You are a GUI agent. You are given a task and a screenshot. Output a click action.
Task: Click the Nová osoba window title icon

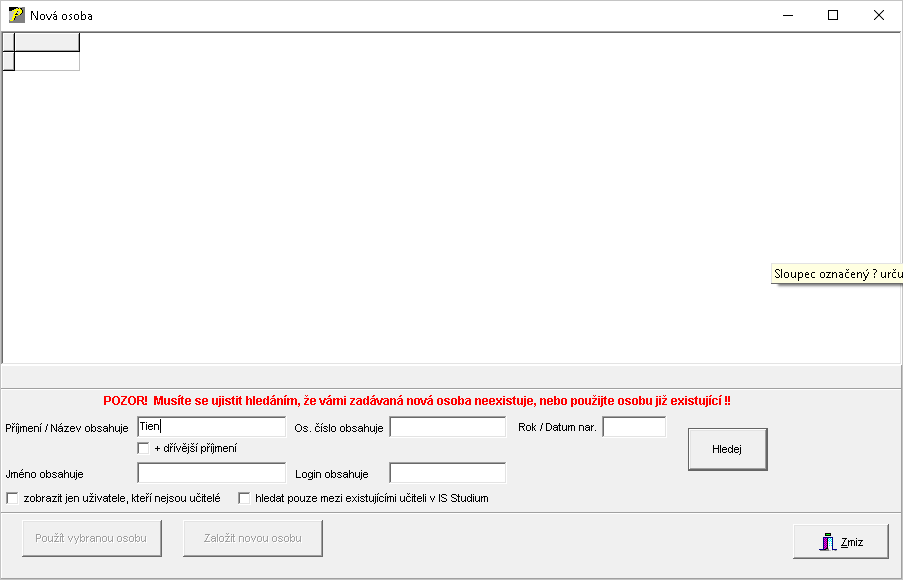pos(16,15)
